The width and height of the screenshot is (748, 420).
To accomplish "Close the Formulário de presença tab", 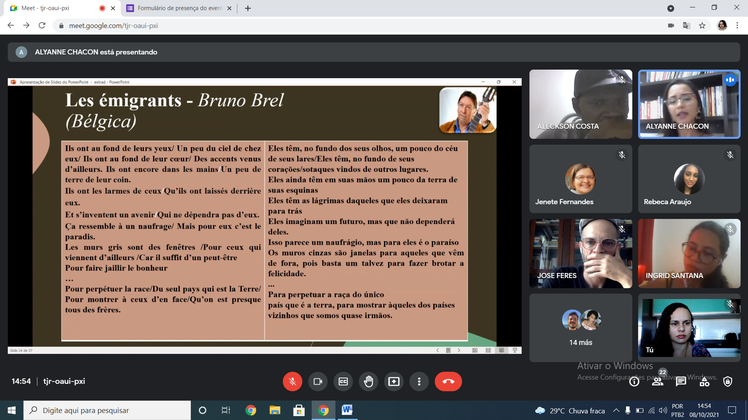I will pyautogui.click(x=229, y=8).
